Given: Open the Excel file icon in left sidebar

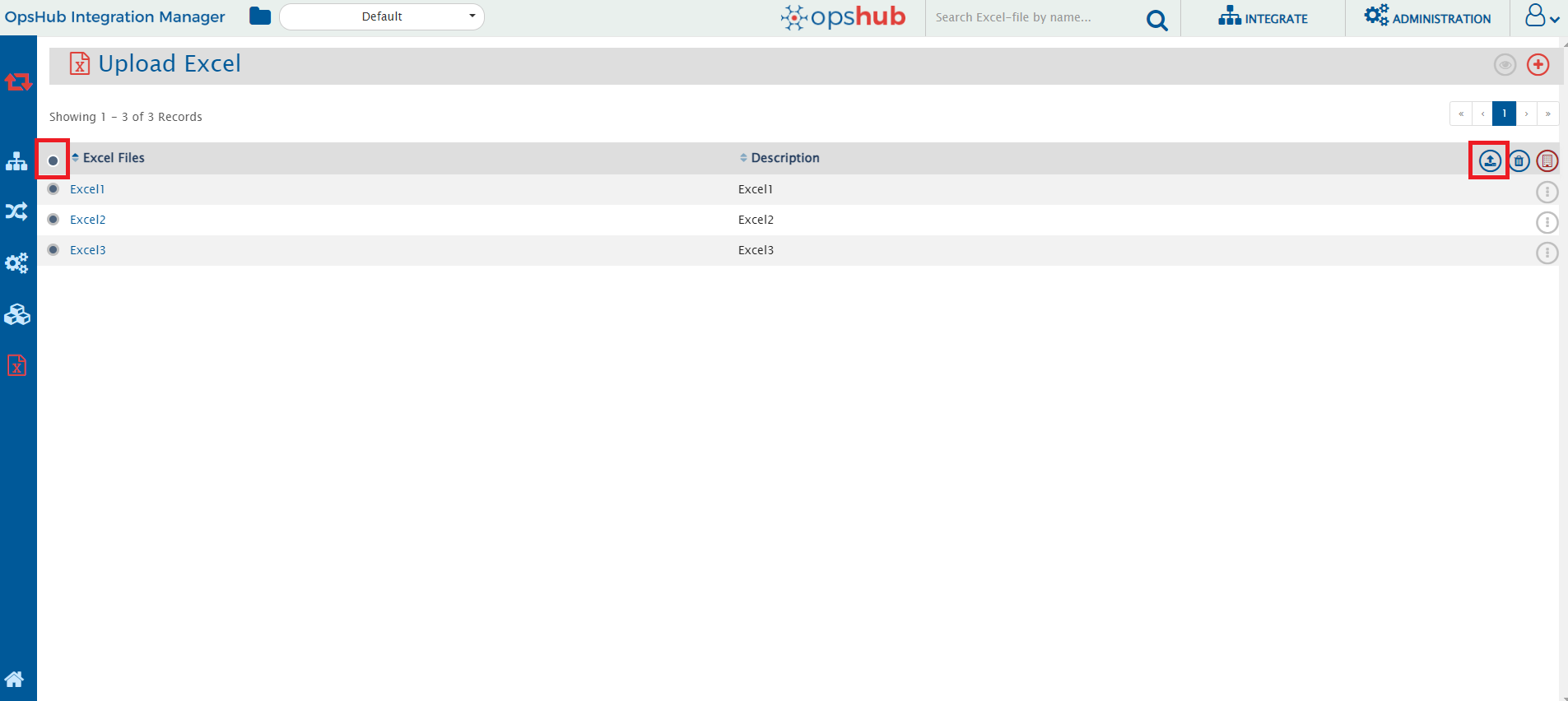Looking at the screenshot, I should pyautogui.click(x=17, y=365).
